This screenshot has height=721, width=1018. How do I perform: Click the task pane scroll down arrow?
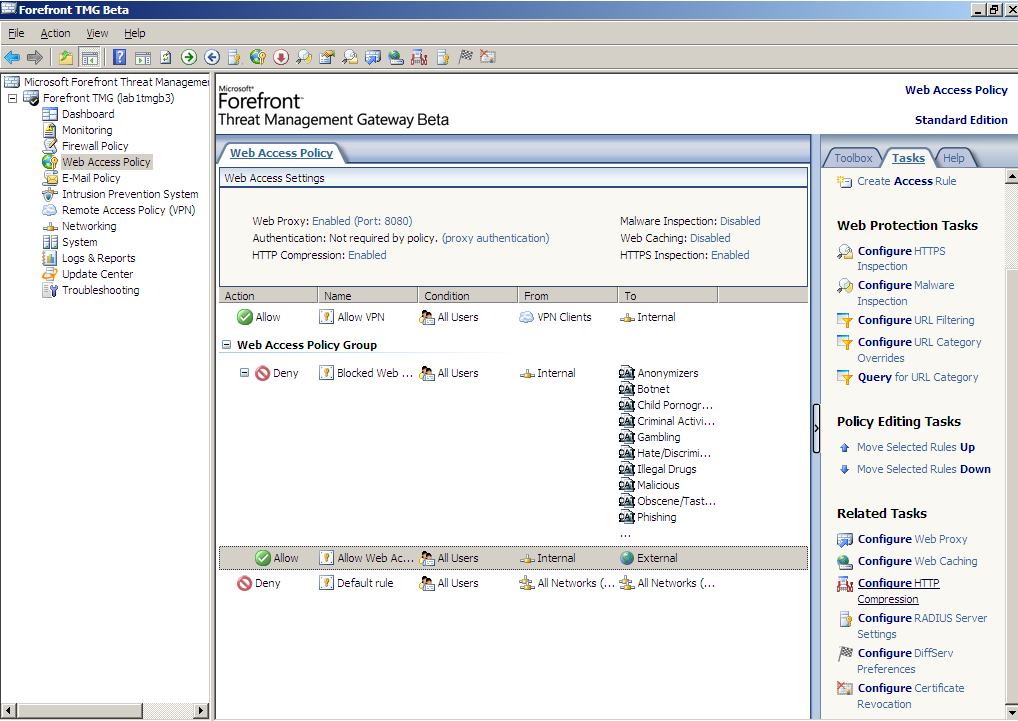[x=1012, y=711]
